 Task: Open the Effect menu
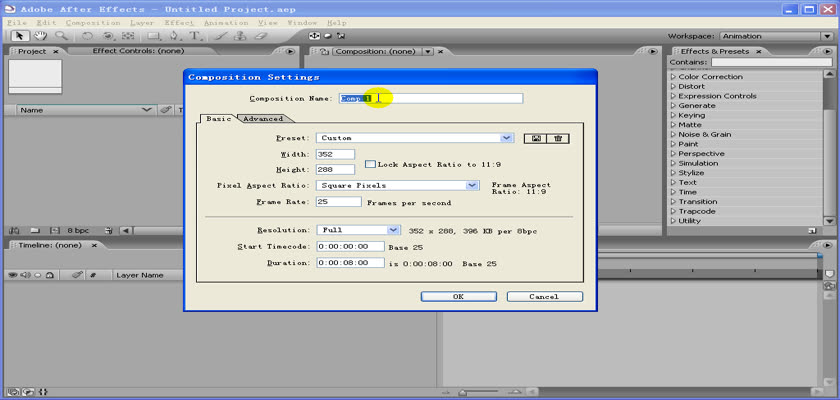[x=179, y=23]
